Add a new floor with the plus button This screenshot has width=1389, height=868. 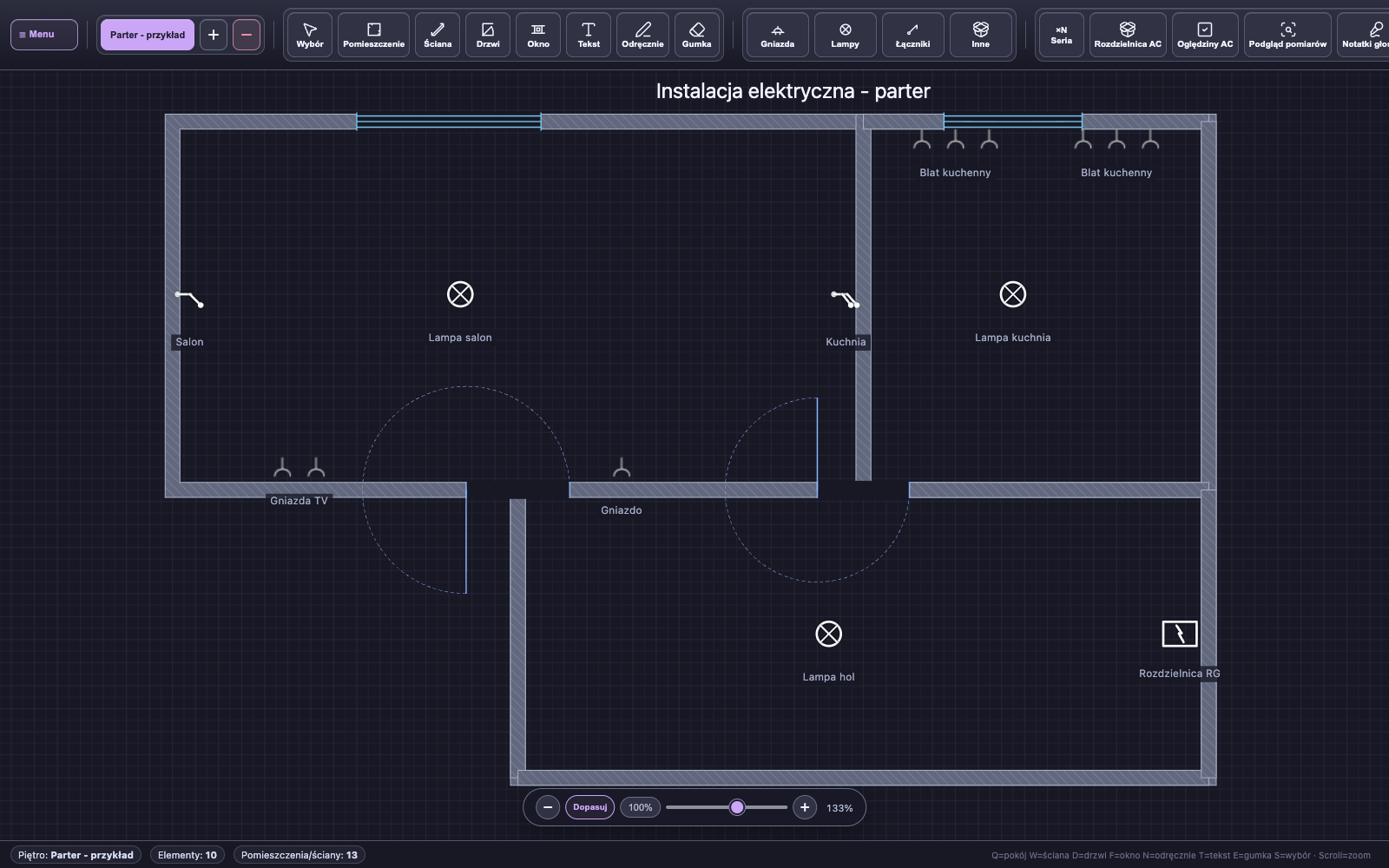point(214,35)
